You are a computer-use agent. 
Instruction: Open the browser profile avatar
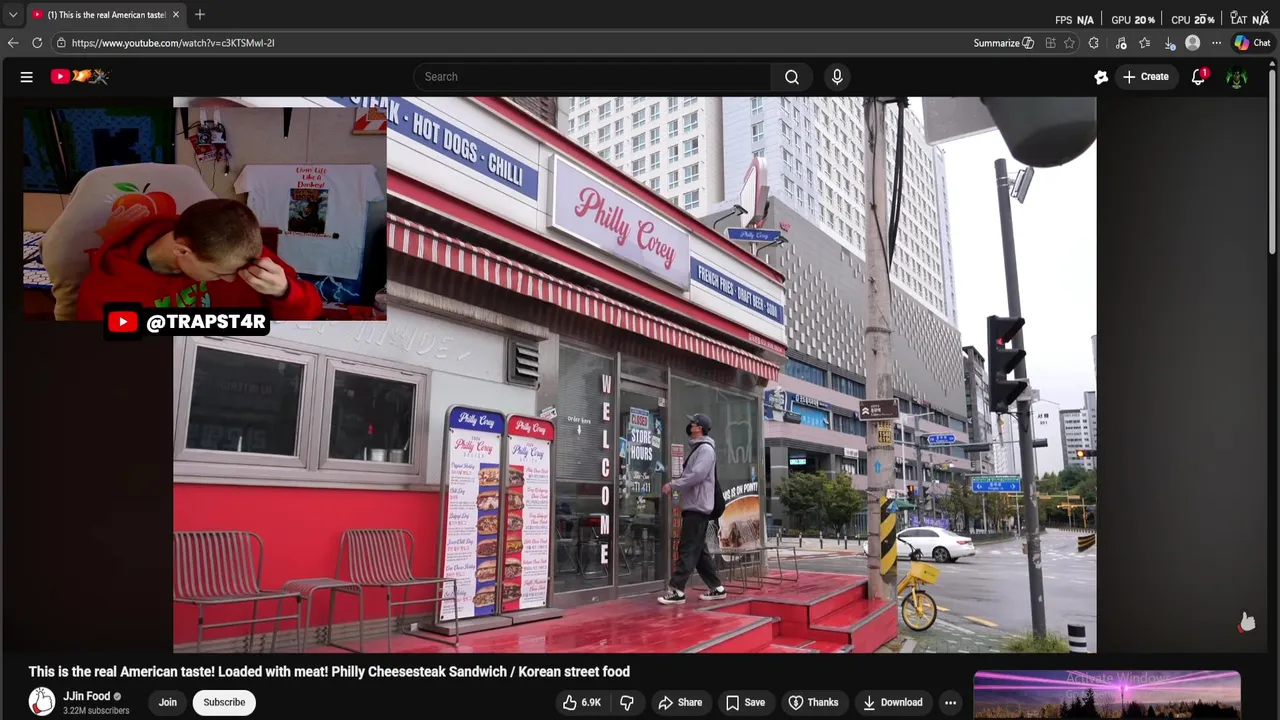1192,43
